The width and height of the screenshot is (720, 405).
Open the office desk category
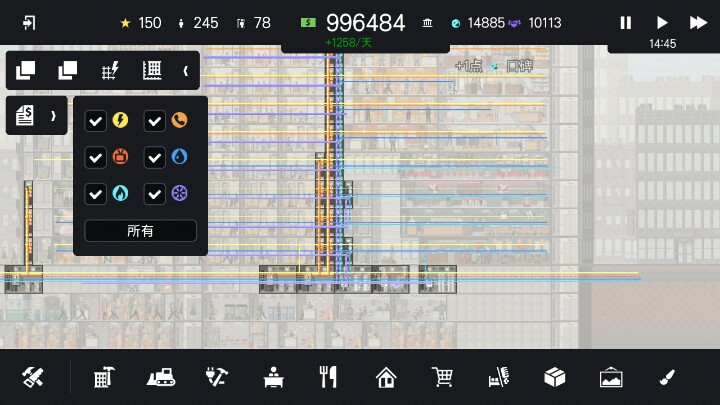click(x=272, y=377)
